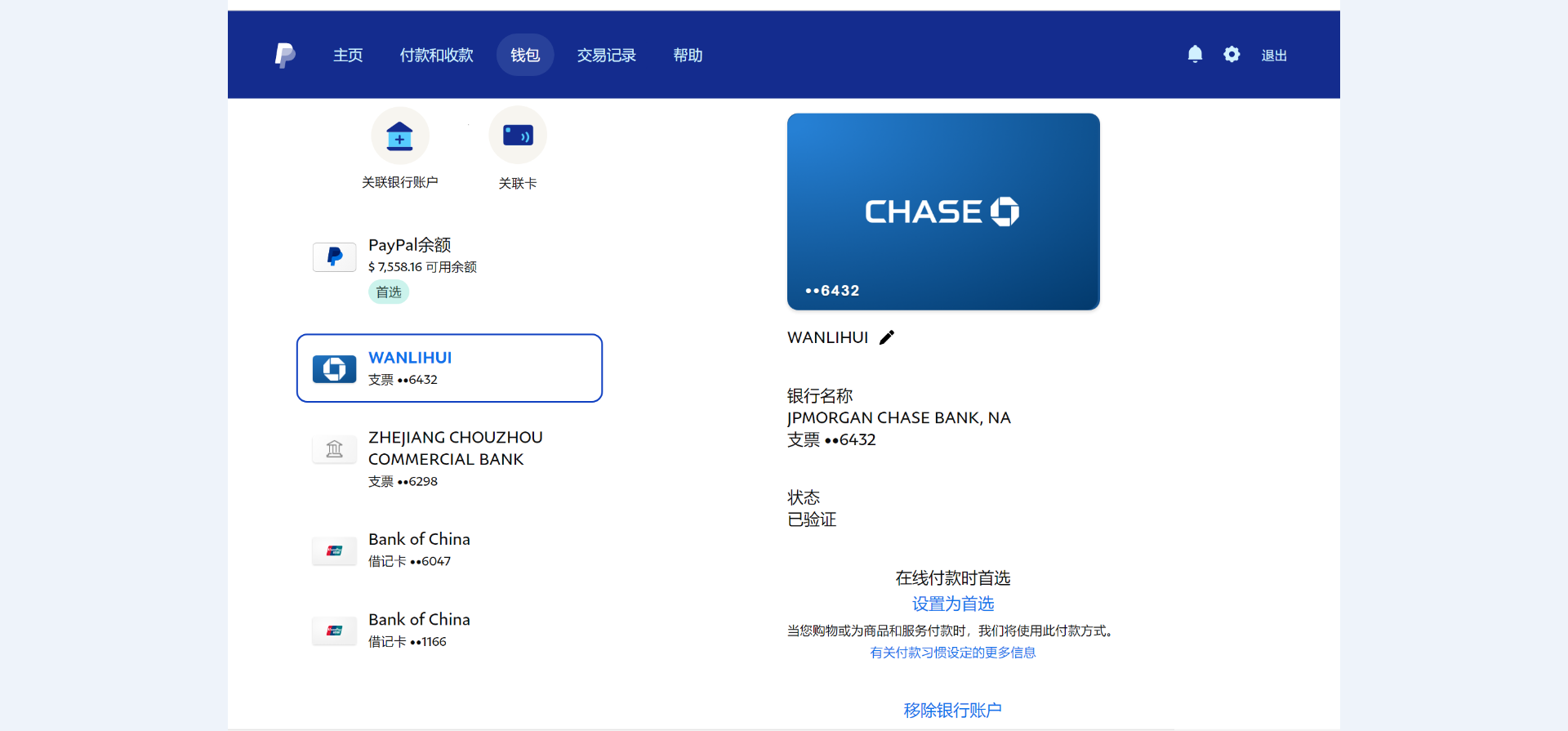This screenshot has width=1568, height=731.
Task: Click the PayPal balance logo icon
Action: pos(335,256)
